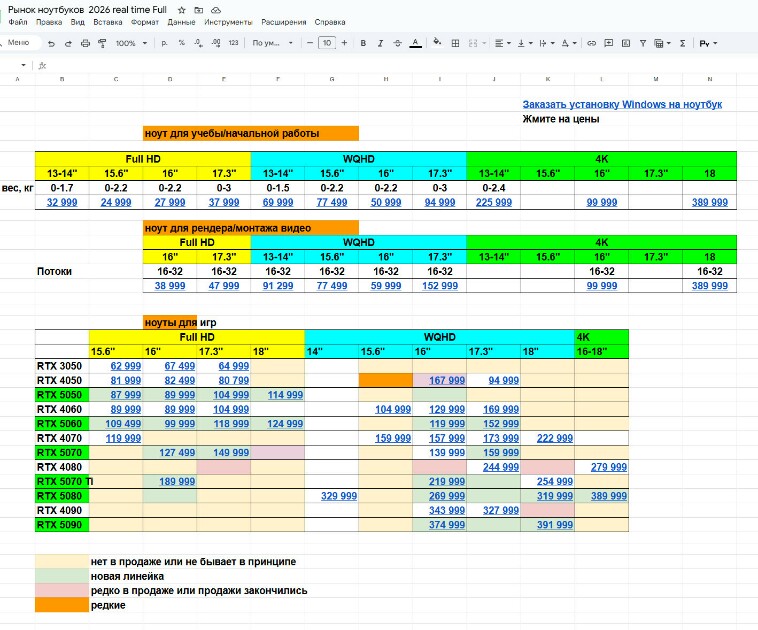The width and height of the screenshot is (758, 630).
Task: Undo the last action
Action: 51,44
